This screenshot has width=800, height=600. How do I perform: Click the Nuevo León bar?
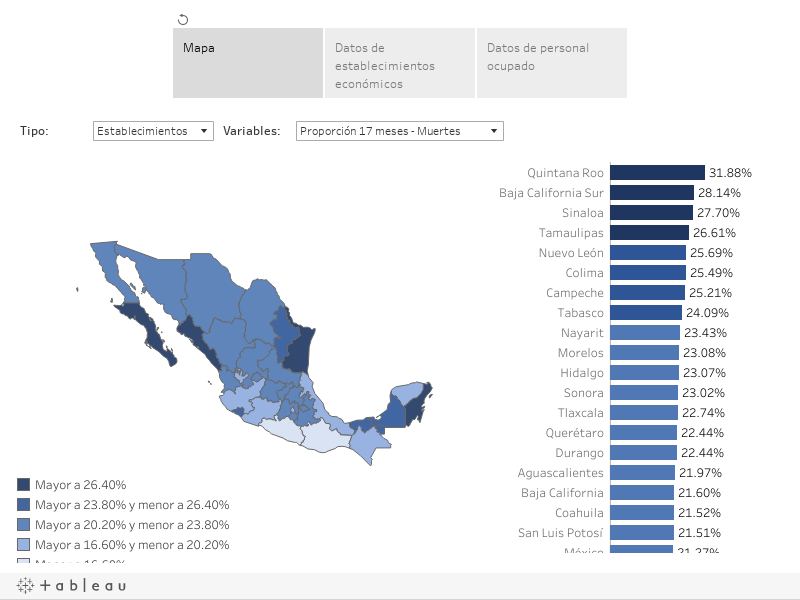(x=646, y=253)
